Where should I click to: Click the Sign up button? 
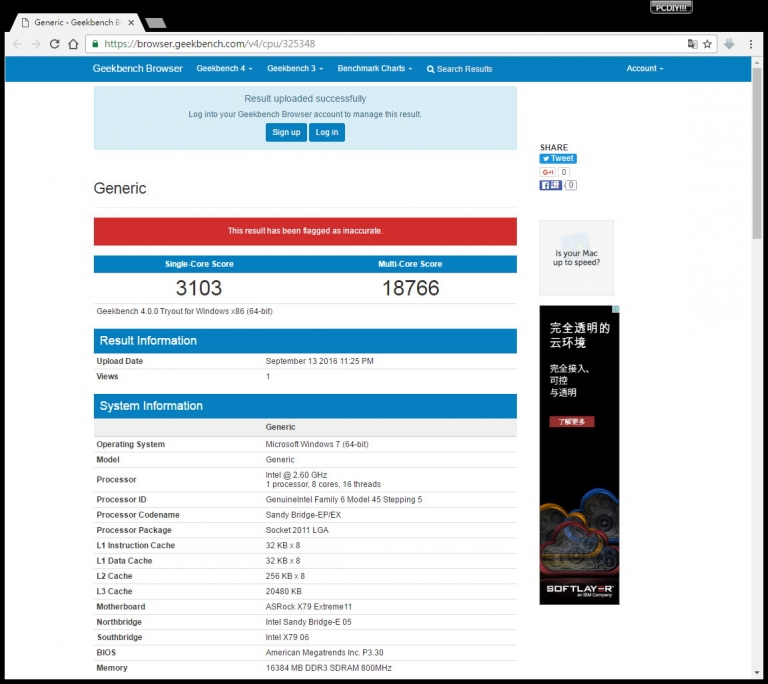[286, 132]
